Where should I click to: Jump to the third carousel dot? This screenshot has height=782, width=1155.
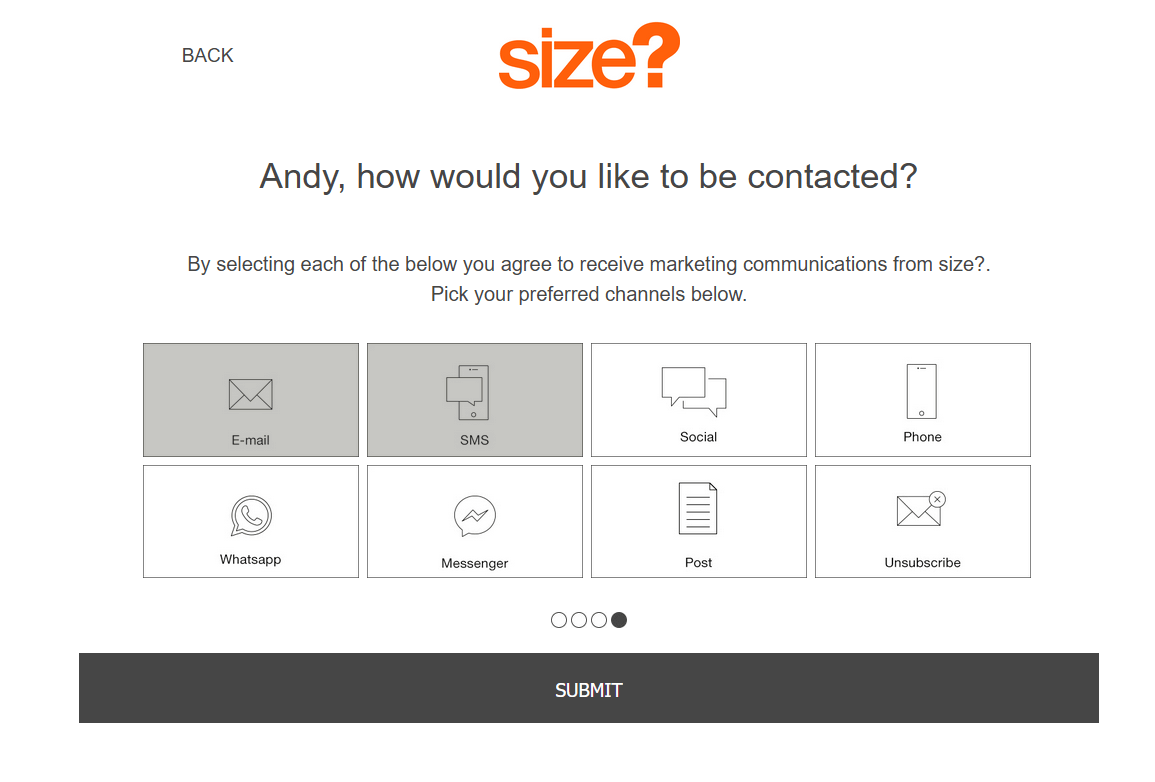[x=599, y=620]
